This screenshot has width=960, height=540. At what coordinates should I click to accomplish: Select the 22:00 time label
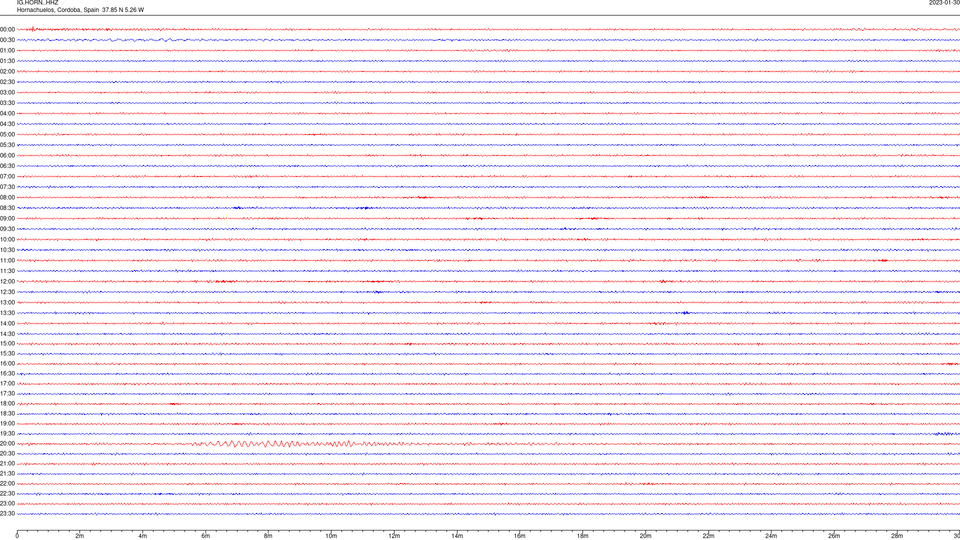(7, 484)
